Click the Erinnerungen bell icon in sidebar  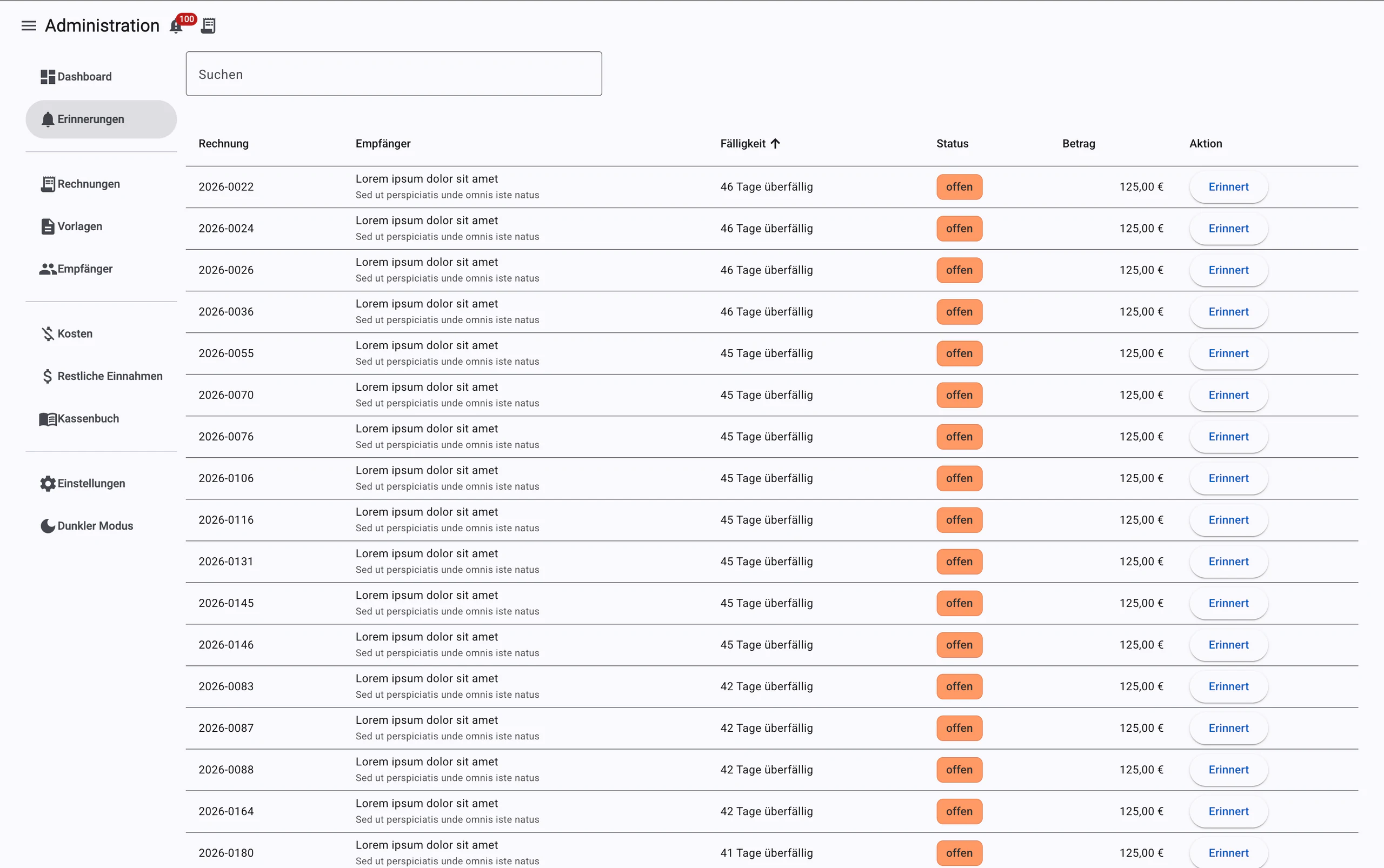click(x=48, y=119)
